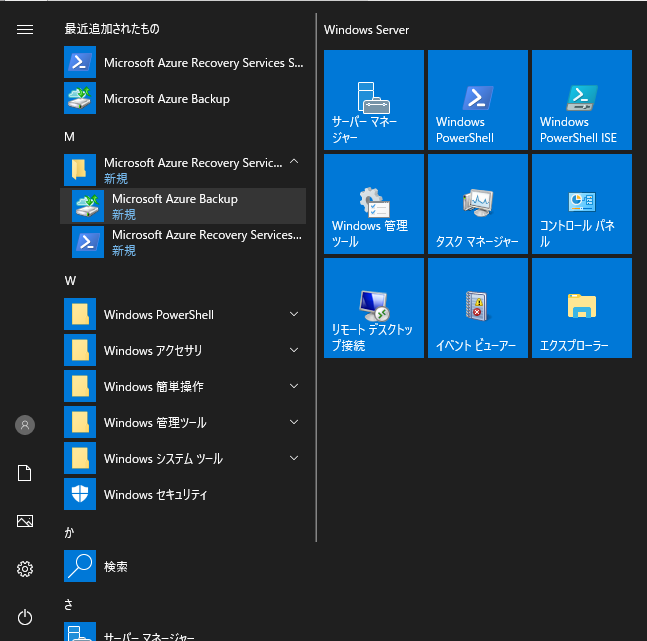Expand the Windows 簡単操作 folder
This screenshot has height=641, width=647.
[185, 386]
